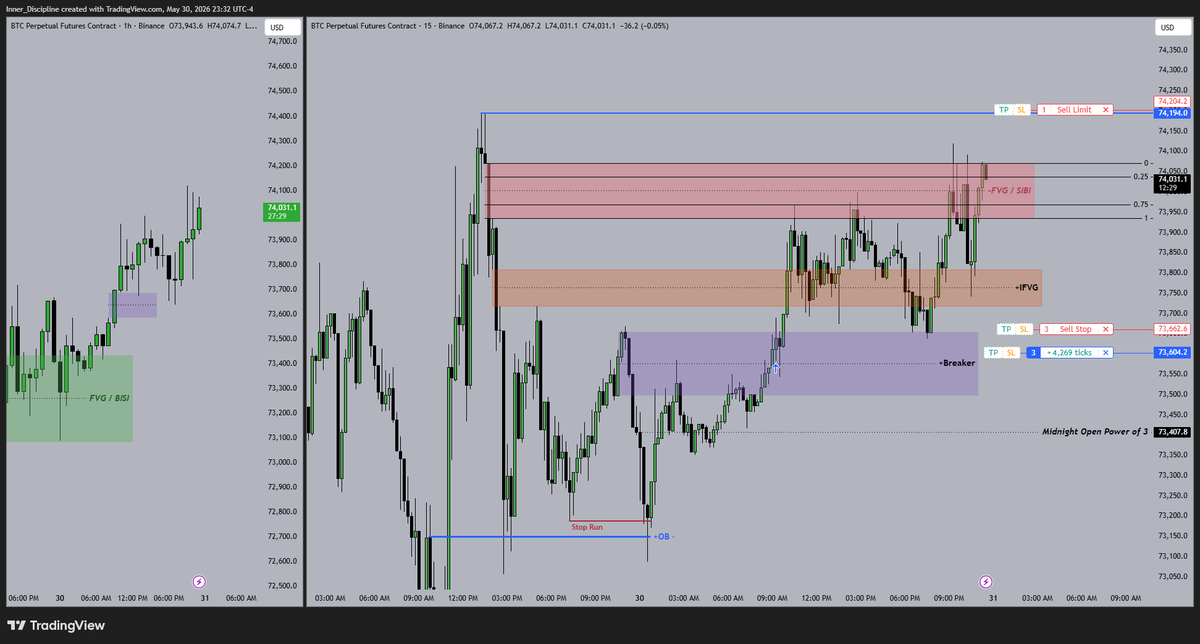Cancel the Sell Stop order with its X
1200x644 pixels.
(x=1106, y=329)
